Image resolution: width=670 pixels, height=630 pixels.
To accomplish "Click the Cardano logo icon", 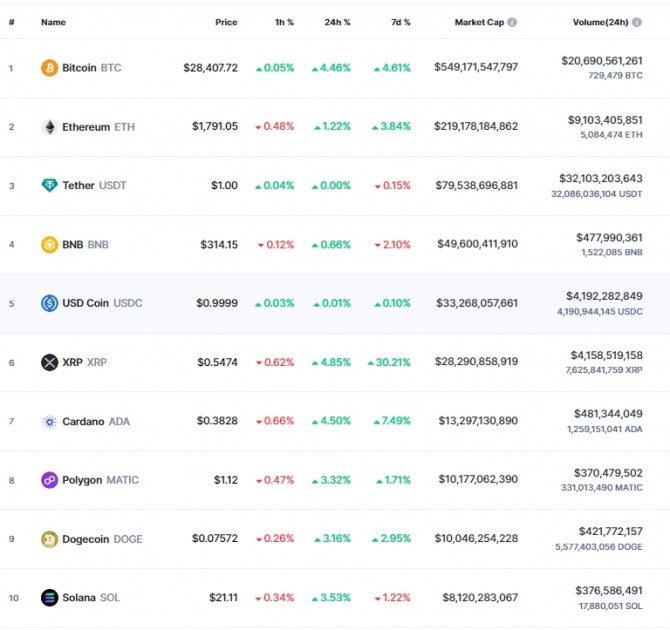I will pos(50,421).
